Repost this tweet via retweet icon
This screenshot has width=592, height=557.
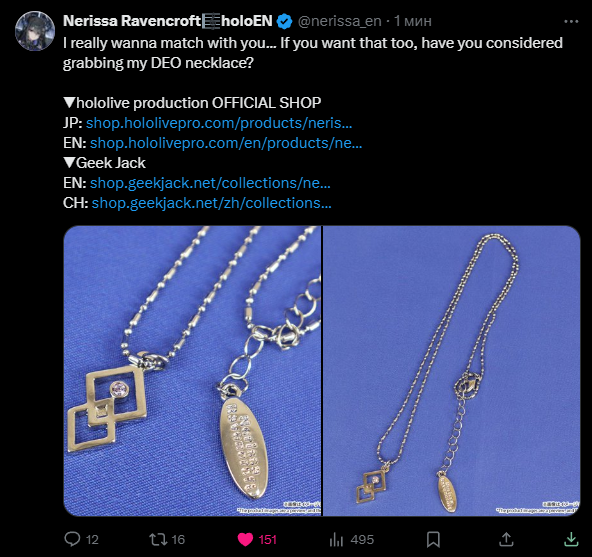tap(158, 539)
